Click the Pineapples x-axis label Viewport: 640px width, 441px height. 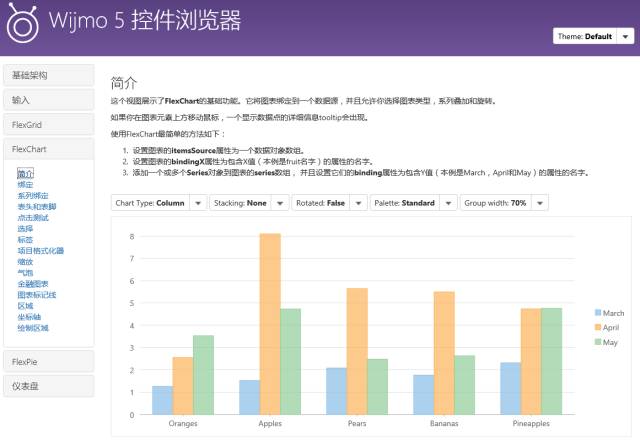(x=531, y=423)
